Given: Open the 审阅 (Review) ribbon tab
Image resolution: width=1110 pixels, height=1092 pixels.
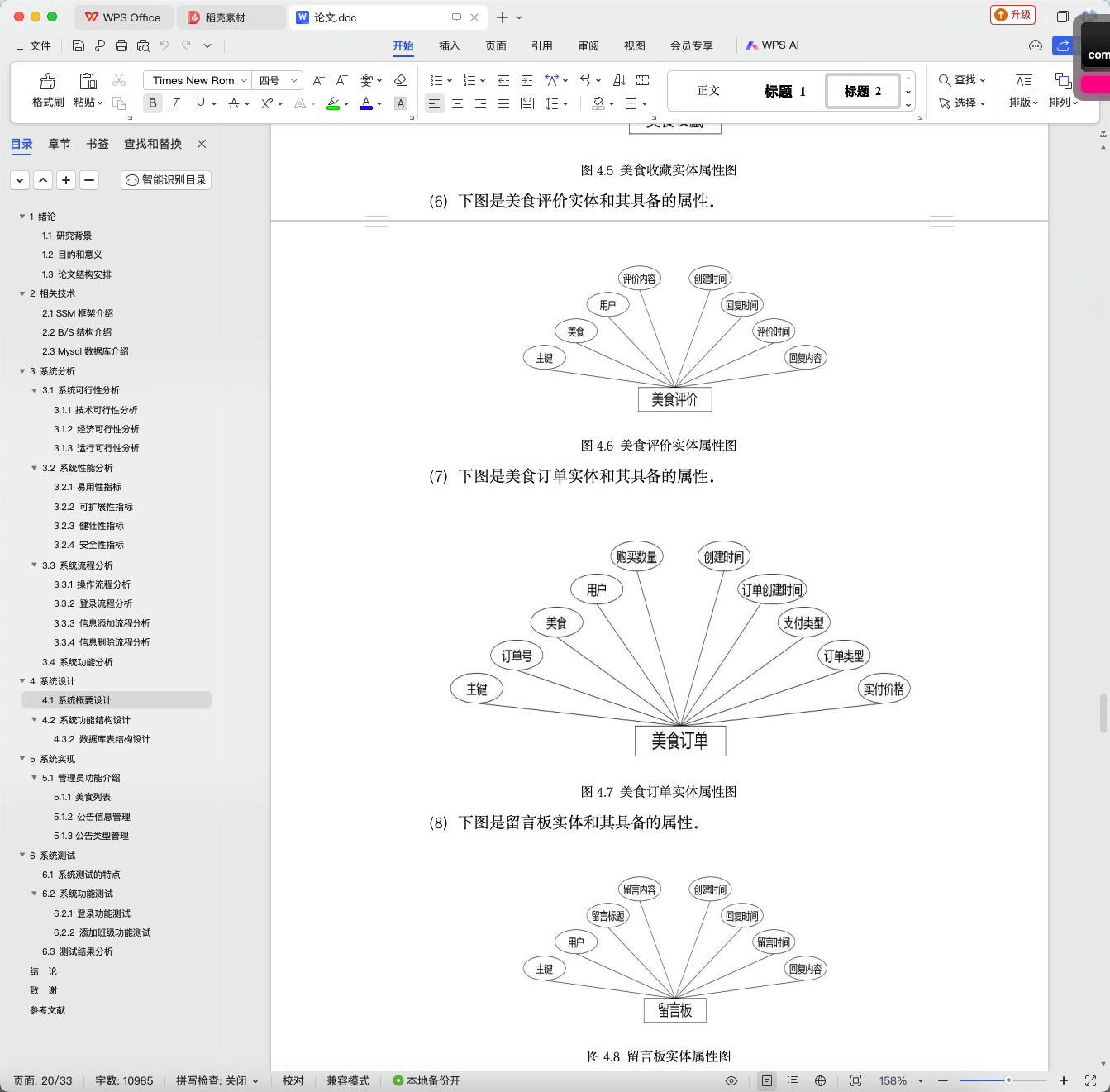Looking at the screenshot, I should (x=588, y=45).
